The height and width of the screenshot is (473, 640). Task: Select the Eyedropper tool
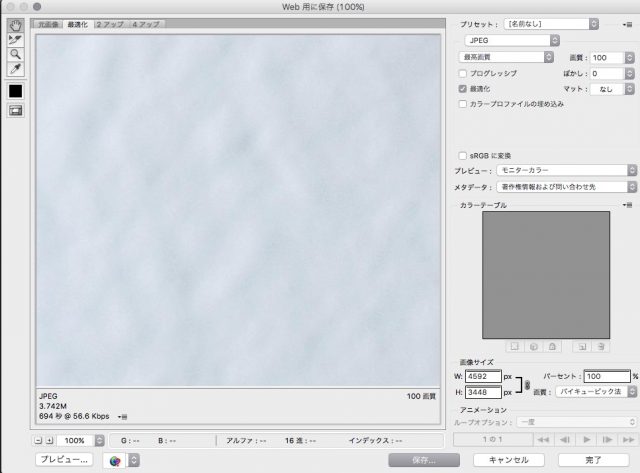pos(16,70)
